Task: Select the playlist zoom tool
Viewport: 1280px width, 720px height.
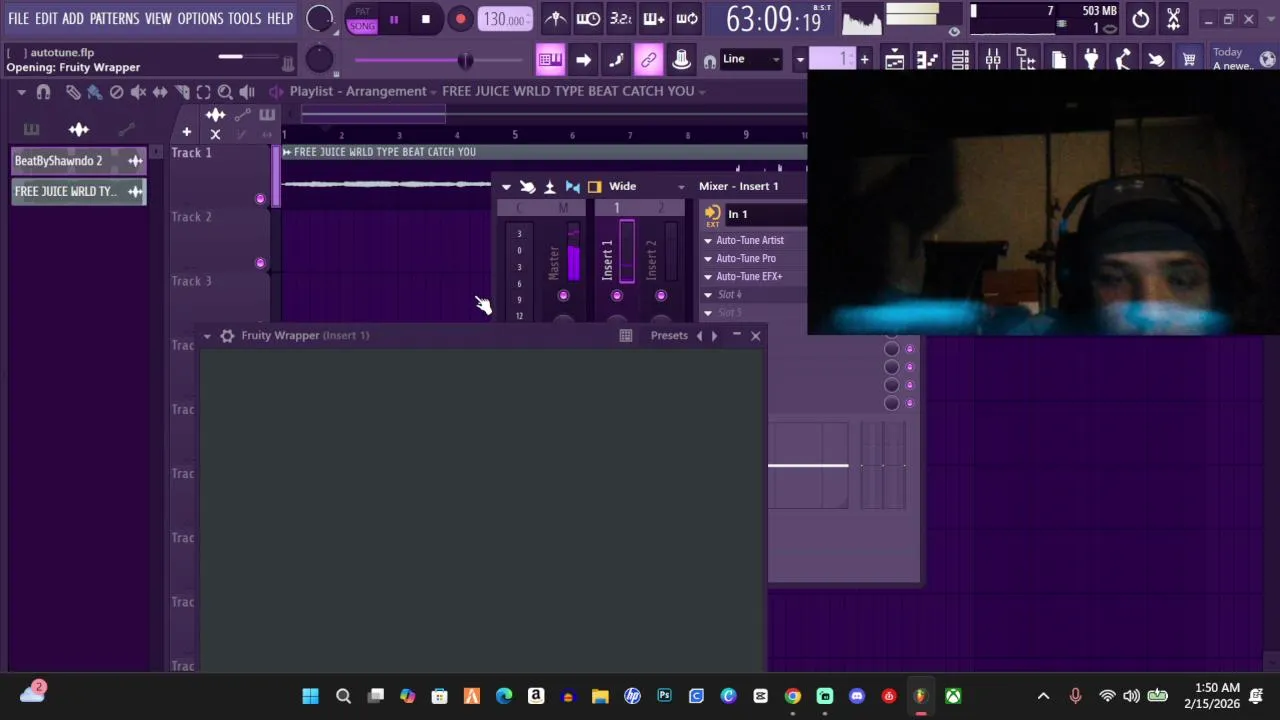Action: click(225, 92)
